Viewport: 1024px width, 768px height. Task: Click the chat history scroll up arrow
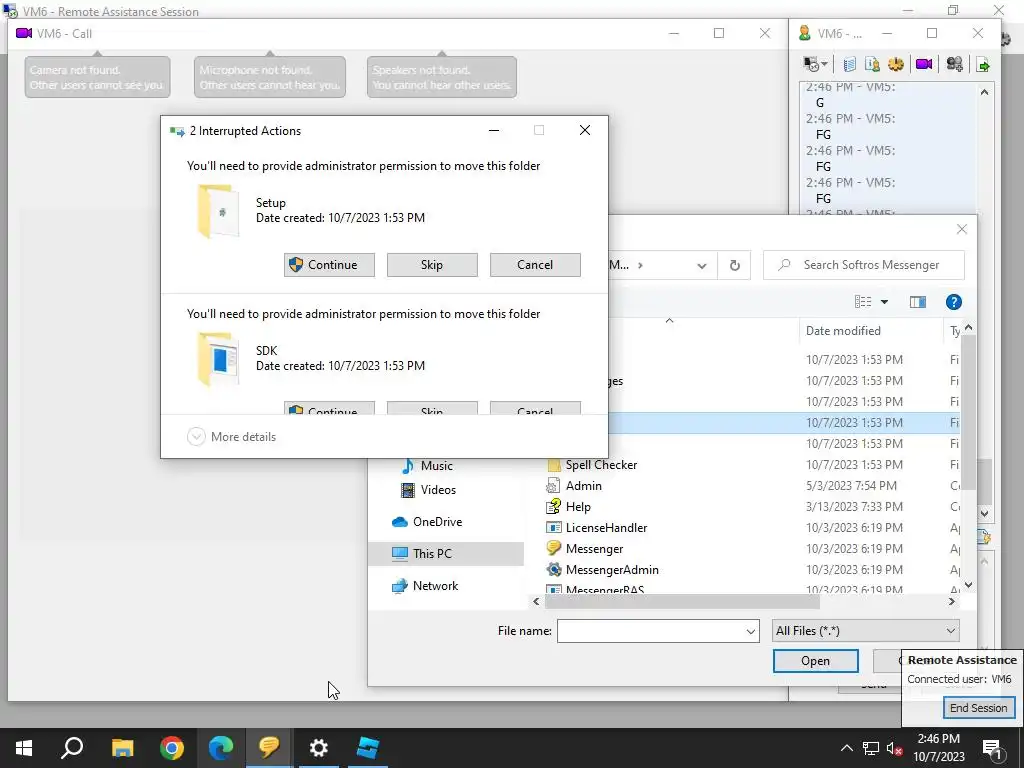(984, 93)
